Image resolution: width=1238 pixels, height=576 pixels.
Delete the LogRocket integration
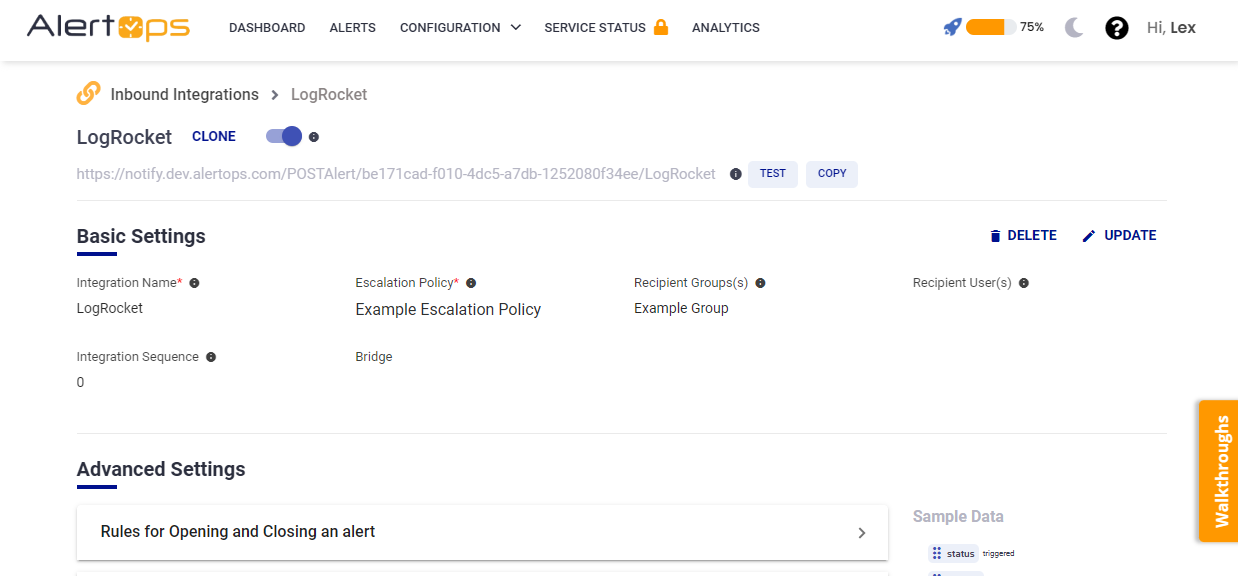coord(1022,236)
